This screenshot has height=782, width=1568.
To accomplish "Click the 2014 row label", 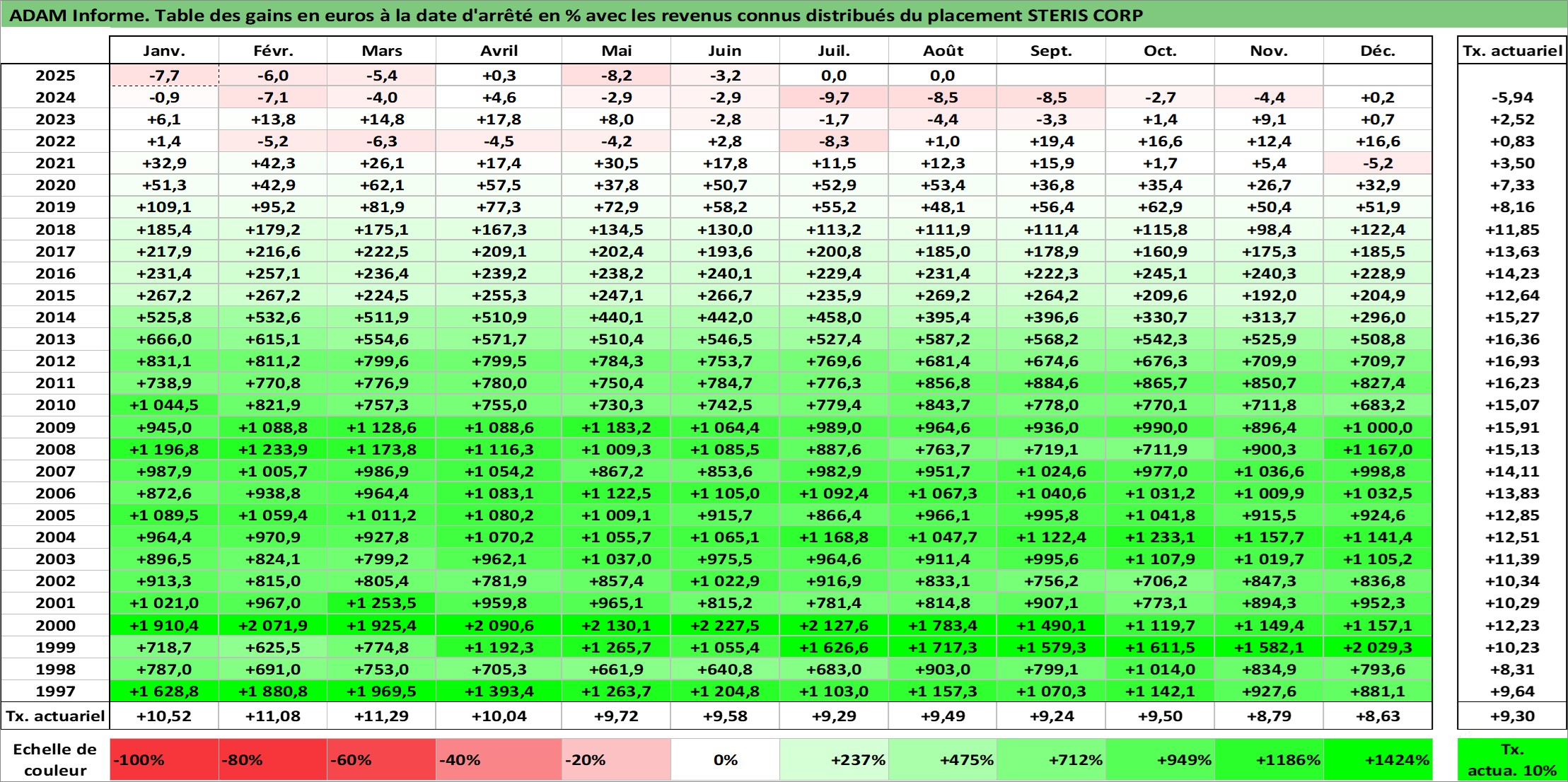I will click(55, 317).
